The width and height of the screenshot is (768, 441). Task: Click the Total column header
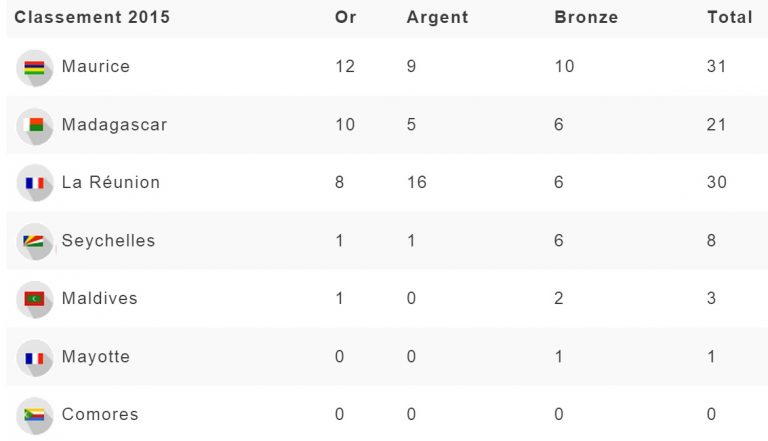tap(730, 17)
